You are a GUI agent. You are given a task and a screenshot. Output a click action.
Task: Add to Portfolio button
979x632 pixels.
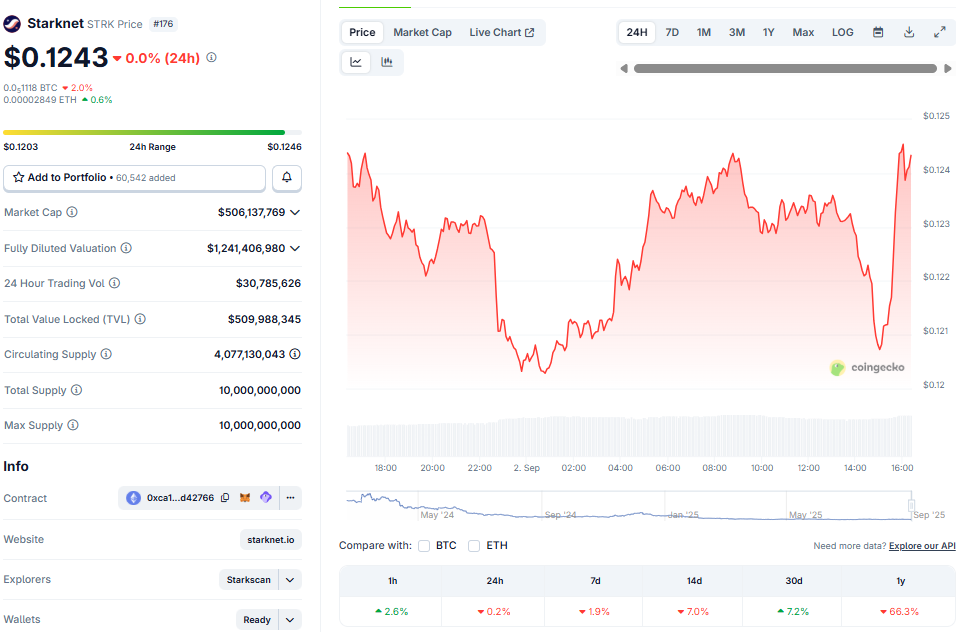point(134,177)
